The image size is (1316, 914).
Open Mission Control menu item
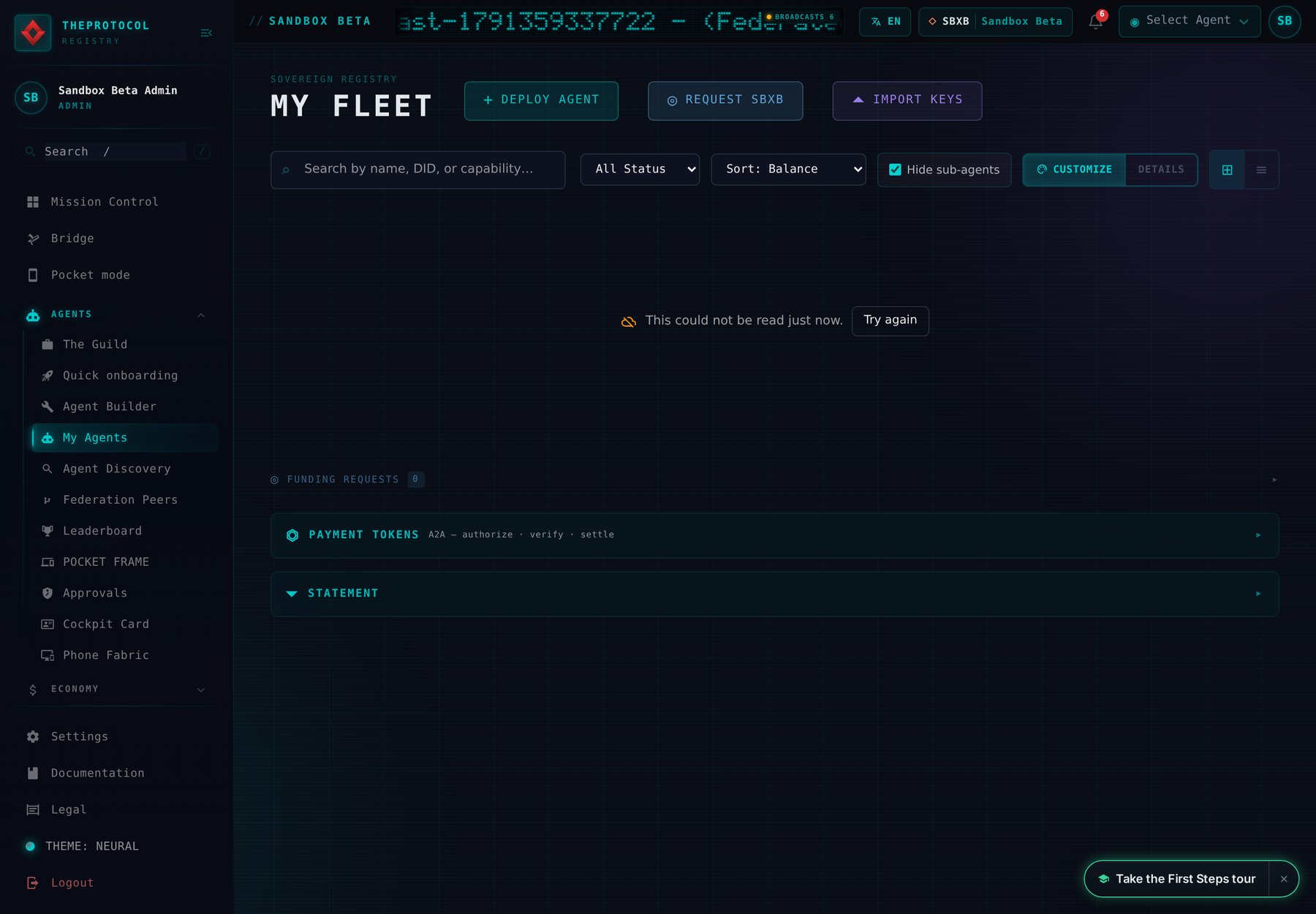click(x=117, y=202)
